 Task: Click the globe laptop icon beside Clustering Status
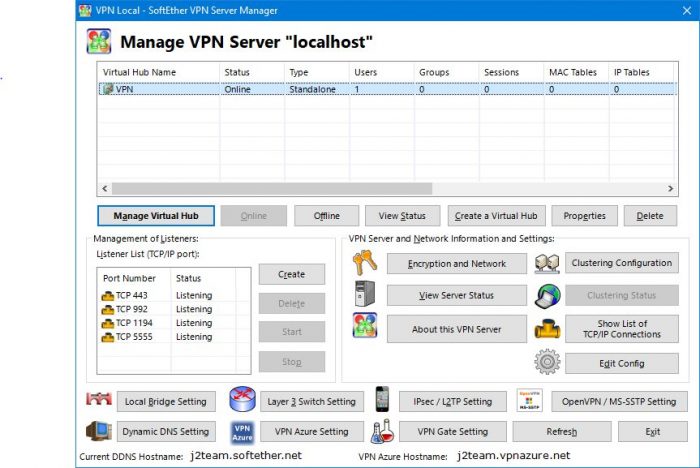click(547, 295)
